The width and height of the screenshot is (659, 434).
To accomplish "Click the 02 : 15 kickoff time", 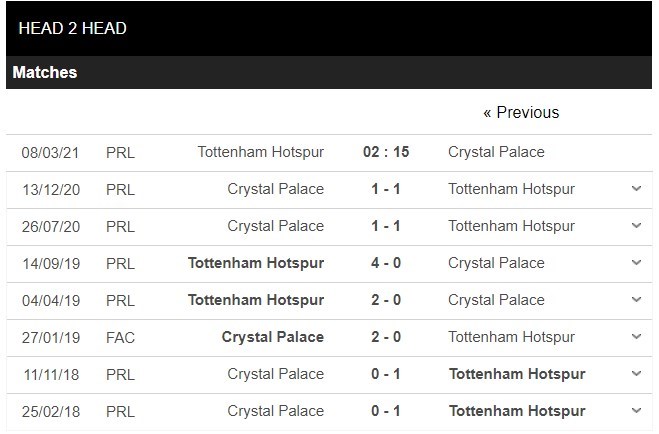I will tap(385, 152).
